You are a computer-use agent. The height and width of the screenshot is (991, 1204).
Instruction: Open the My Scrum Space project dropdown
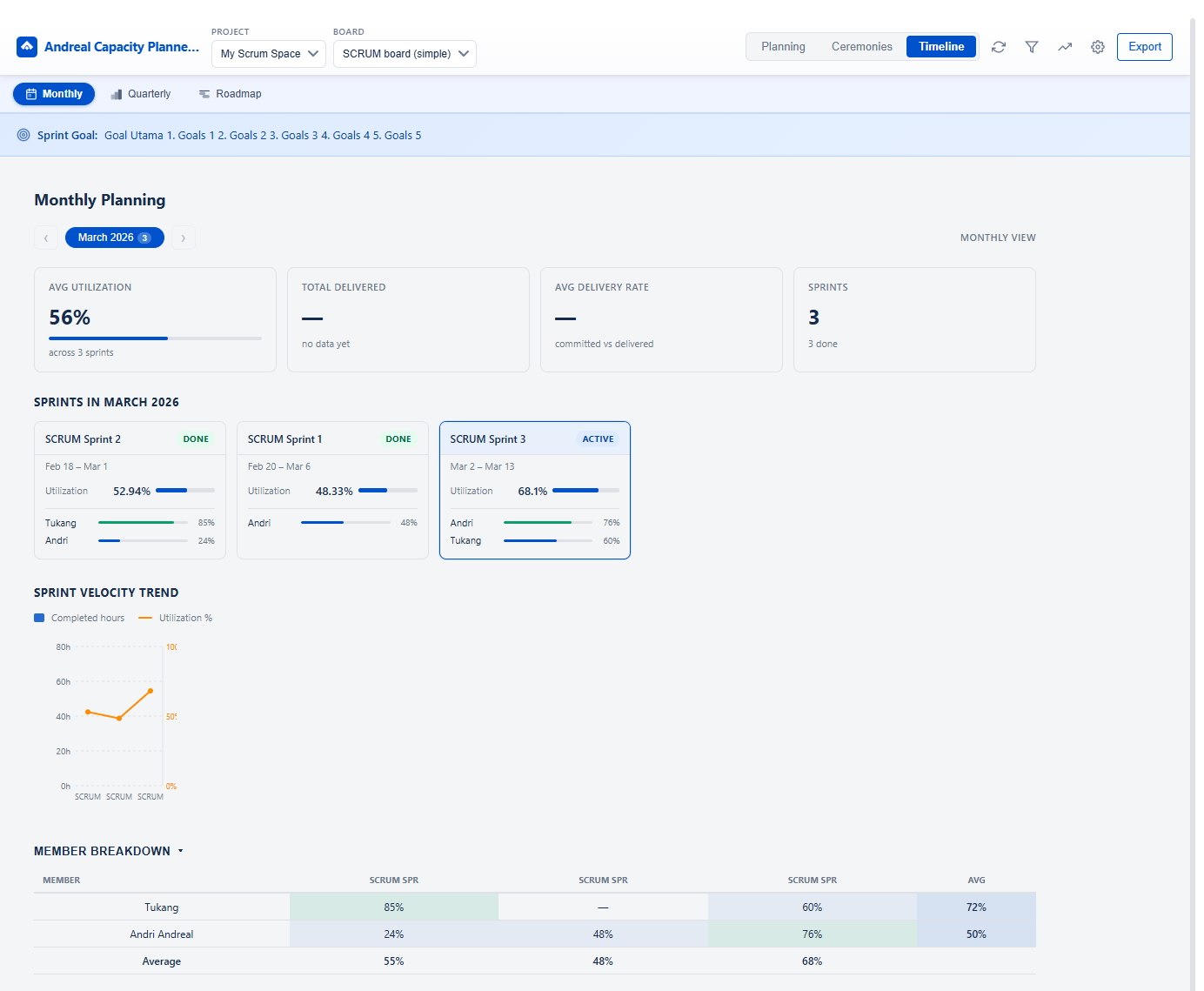click(268, 53)
